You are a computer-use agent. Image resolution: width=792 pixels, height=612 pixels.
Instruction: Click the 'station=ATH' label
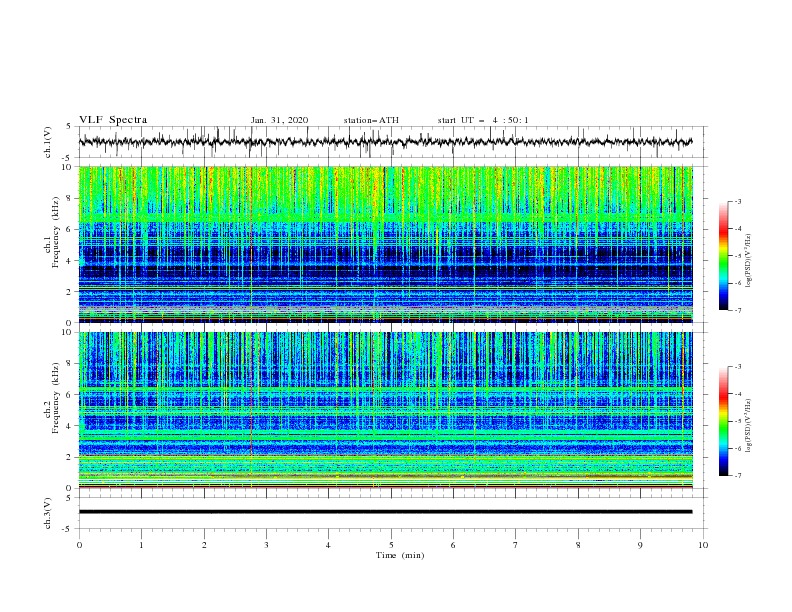click(x=371, y=120)
